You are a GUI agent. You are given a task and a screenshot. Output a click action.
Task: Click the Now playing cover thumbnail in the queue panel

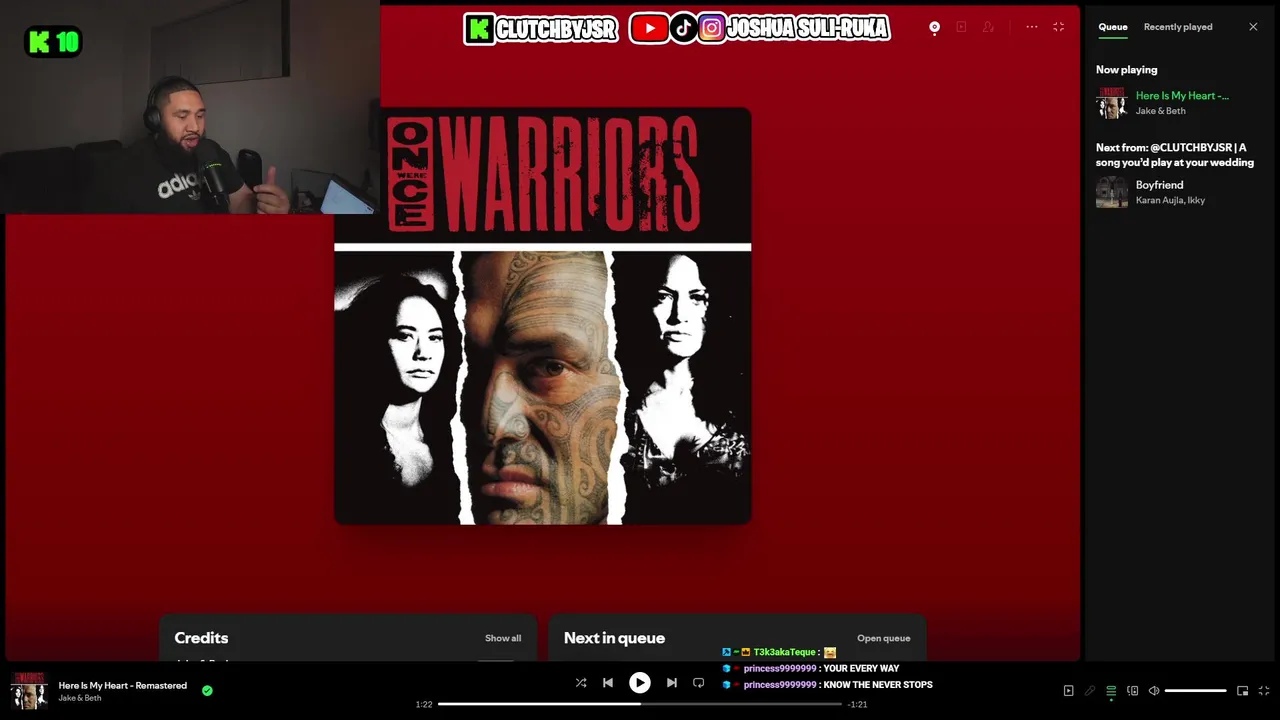(1112, 103)
